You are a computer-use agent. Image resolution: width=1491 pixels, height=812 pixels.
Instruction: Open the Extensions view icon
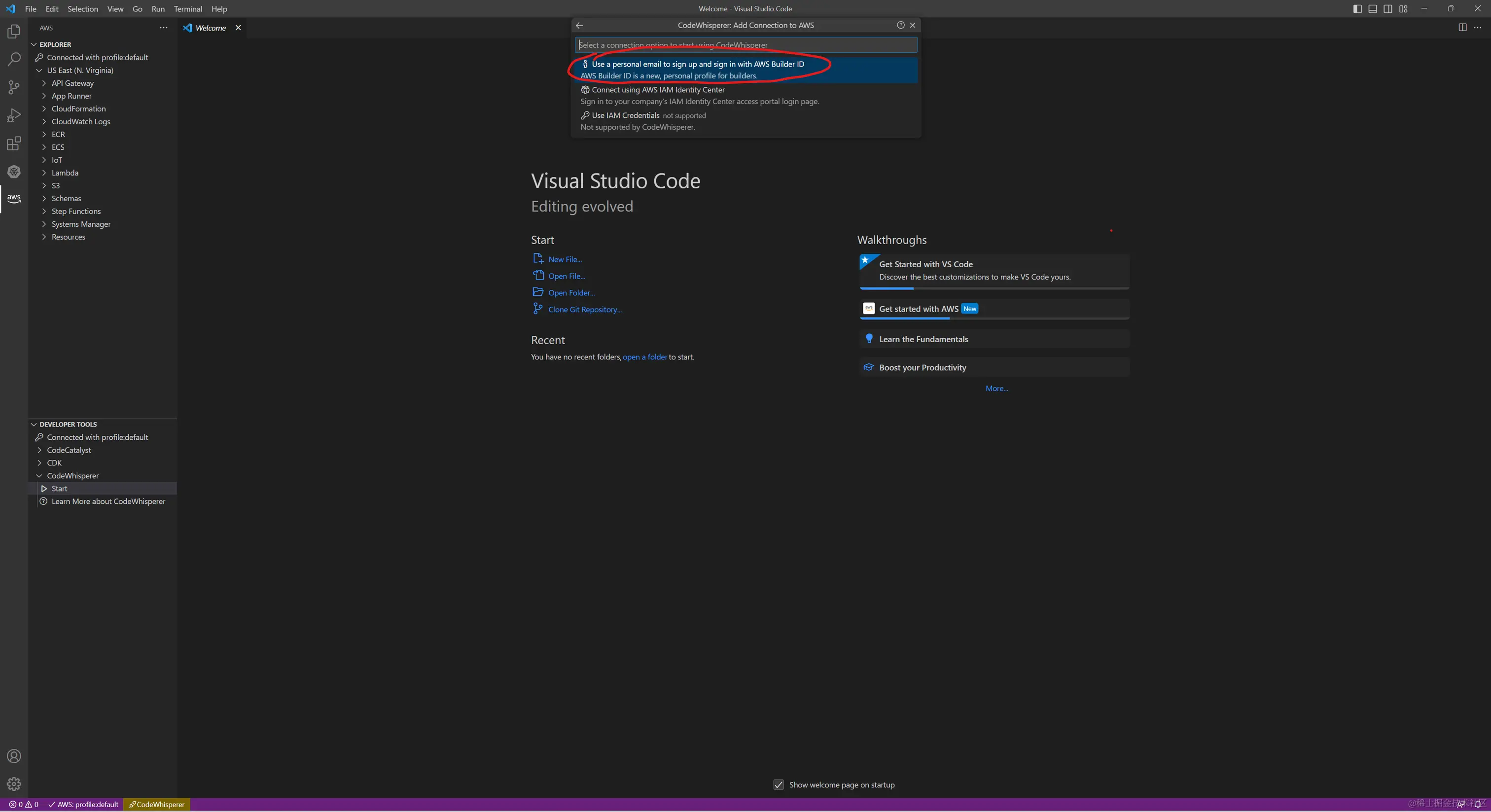coord(14,143)
